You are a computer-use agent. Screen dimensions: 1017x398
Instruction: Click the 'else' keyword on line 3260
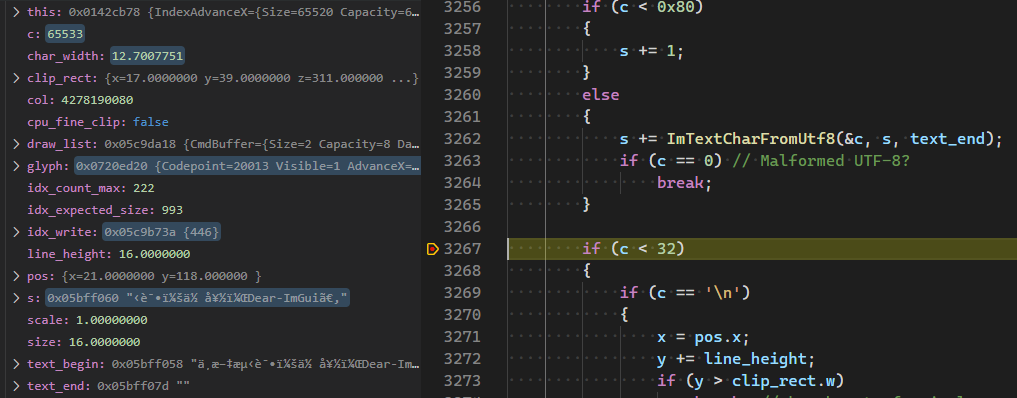pyautogui.click(x=601, y=95)
